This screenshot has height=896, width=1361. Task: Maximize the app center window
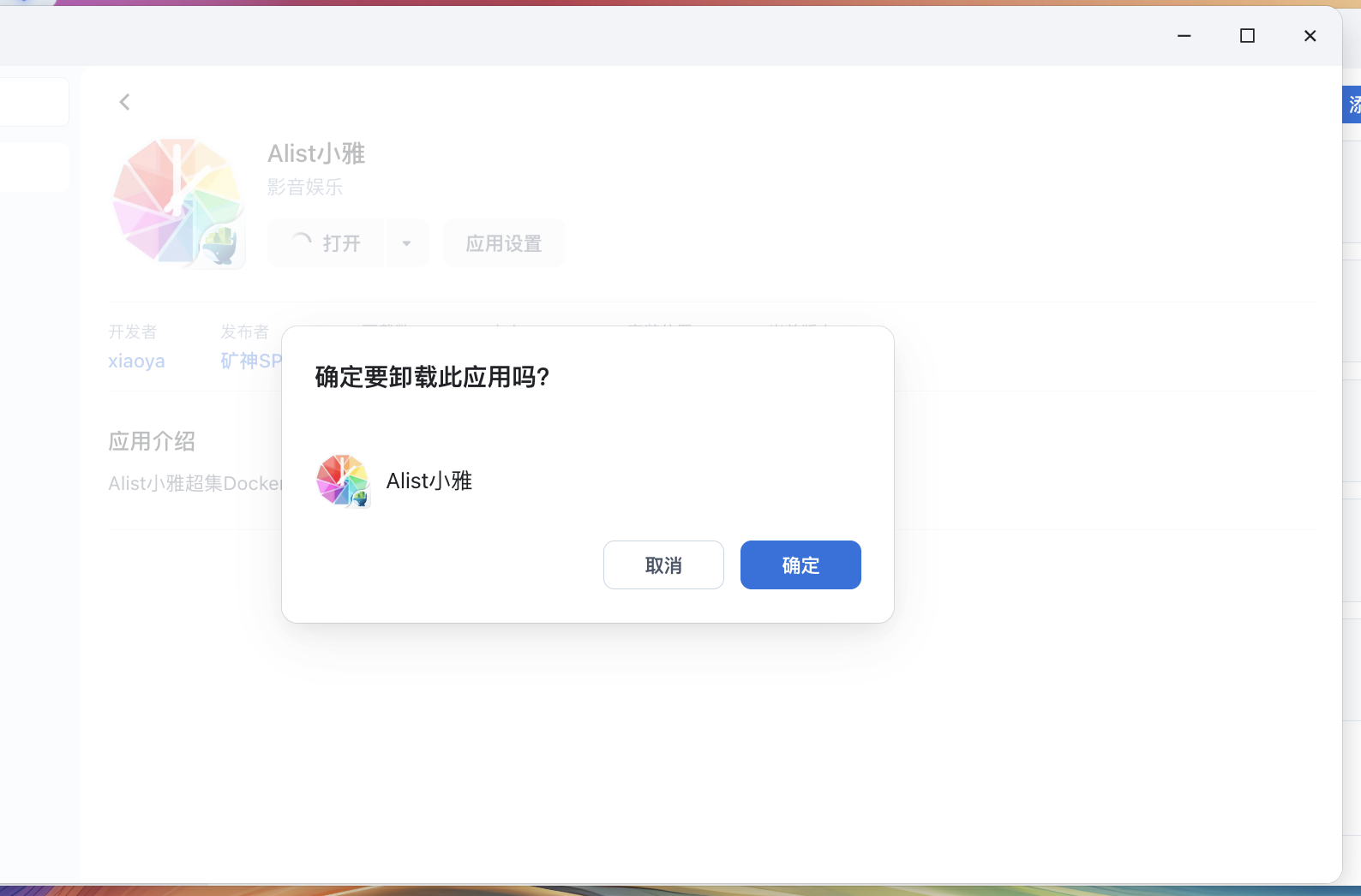[x=1247, y=36]
